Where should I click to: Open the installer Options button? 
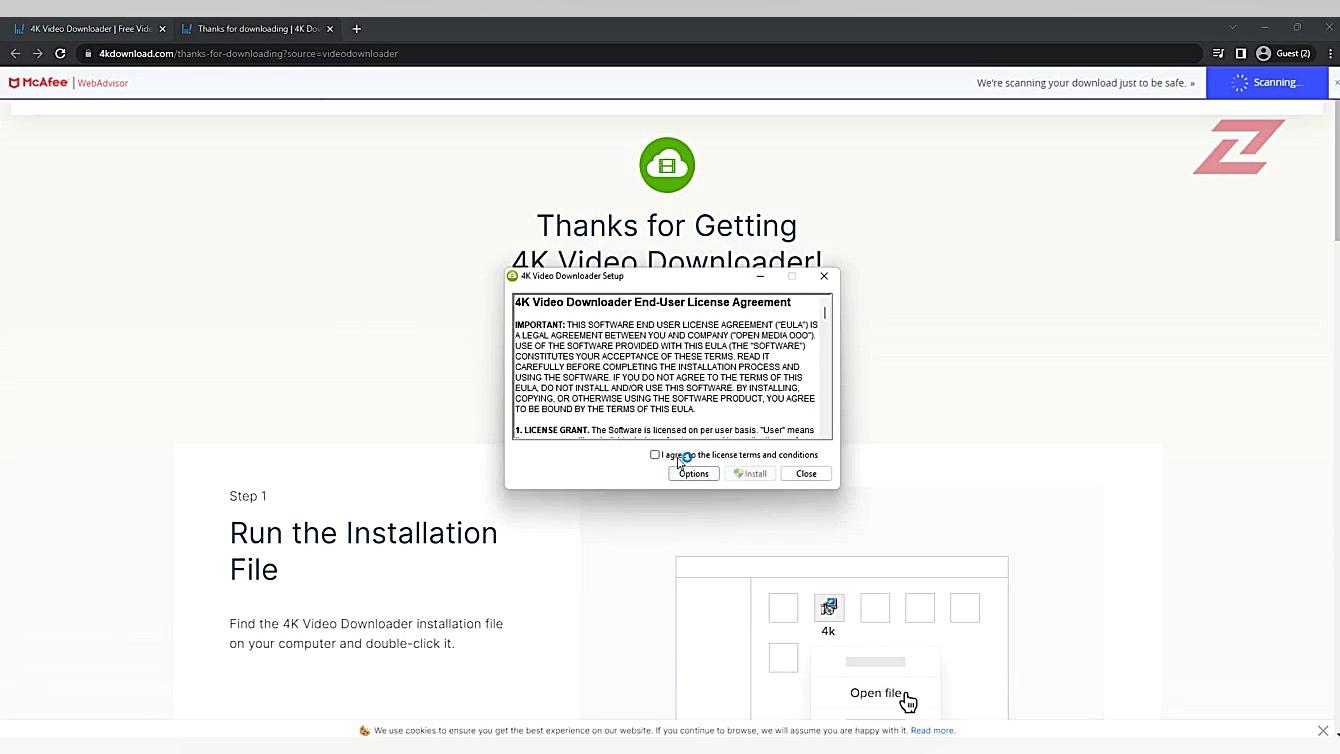694,474
